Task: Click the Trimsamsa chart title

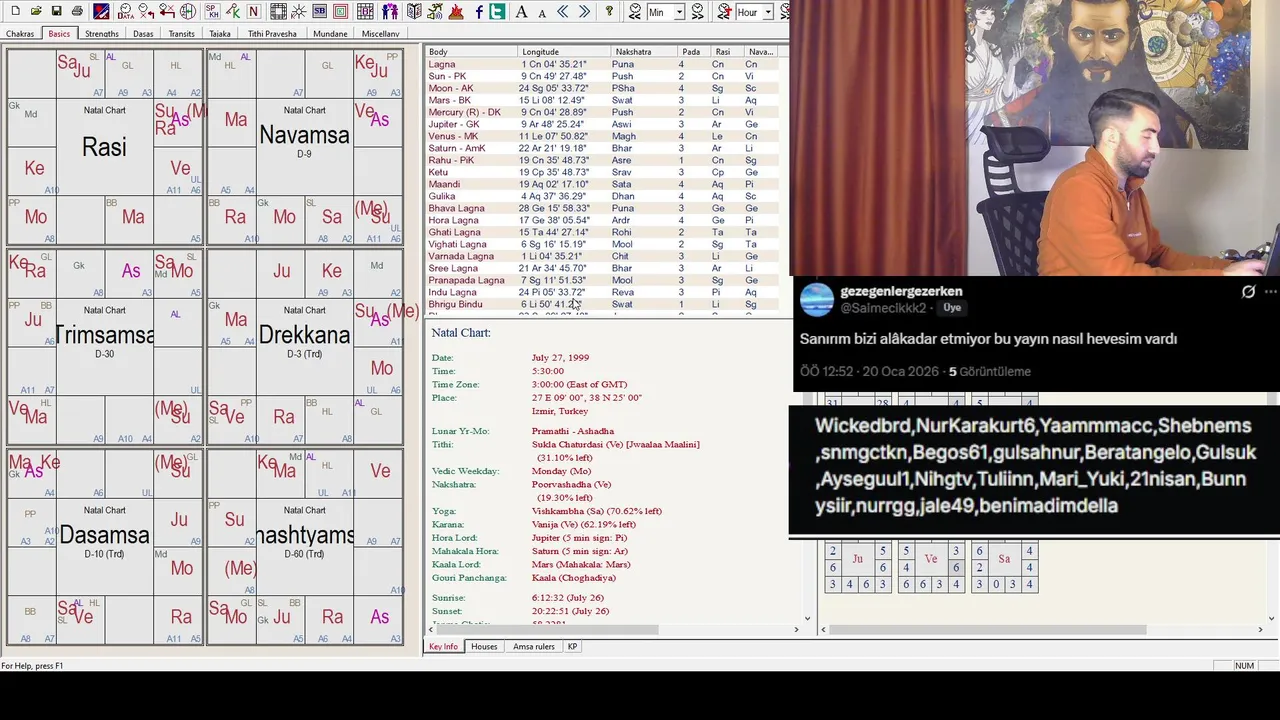Action: 104,335
